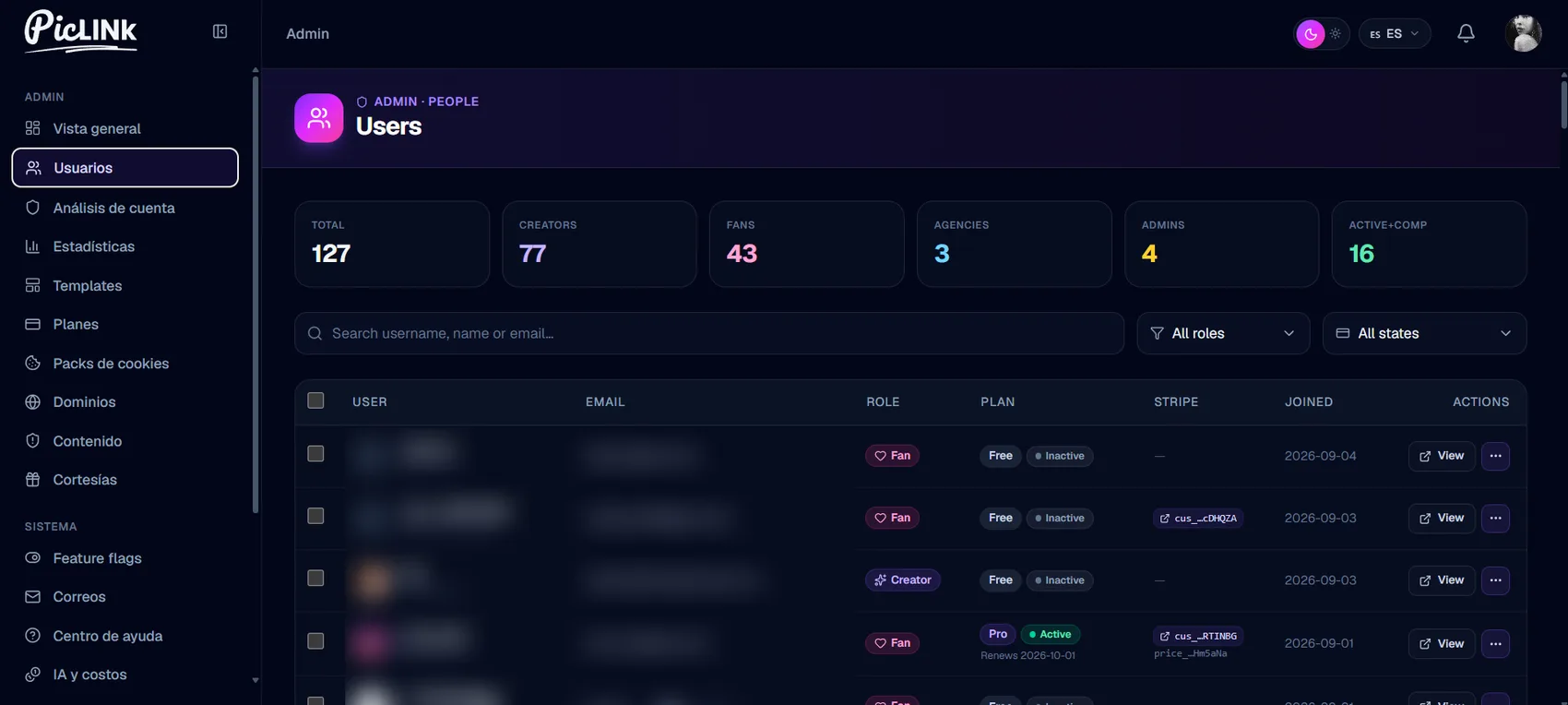The image size is (1568, 705).
Task: Click the Cortesías gift icon
Action: 33,480
